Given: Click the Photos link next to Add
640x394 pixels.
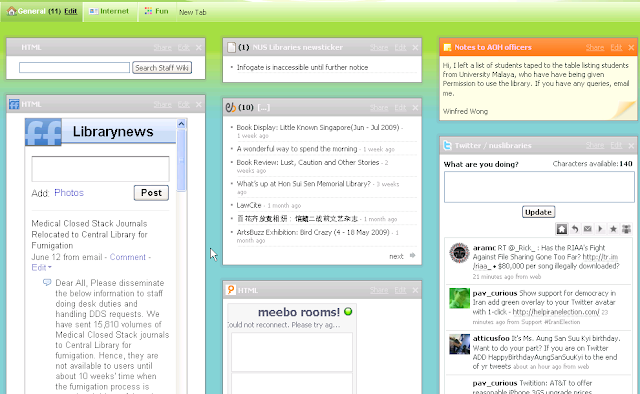Looking at the screenshot, I should pyautogui.click(x=69, y=193).
